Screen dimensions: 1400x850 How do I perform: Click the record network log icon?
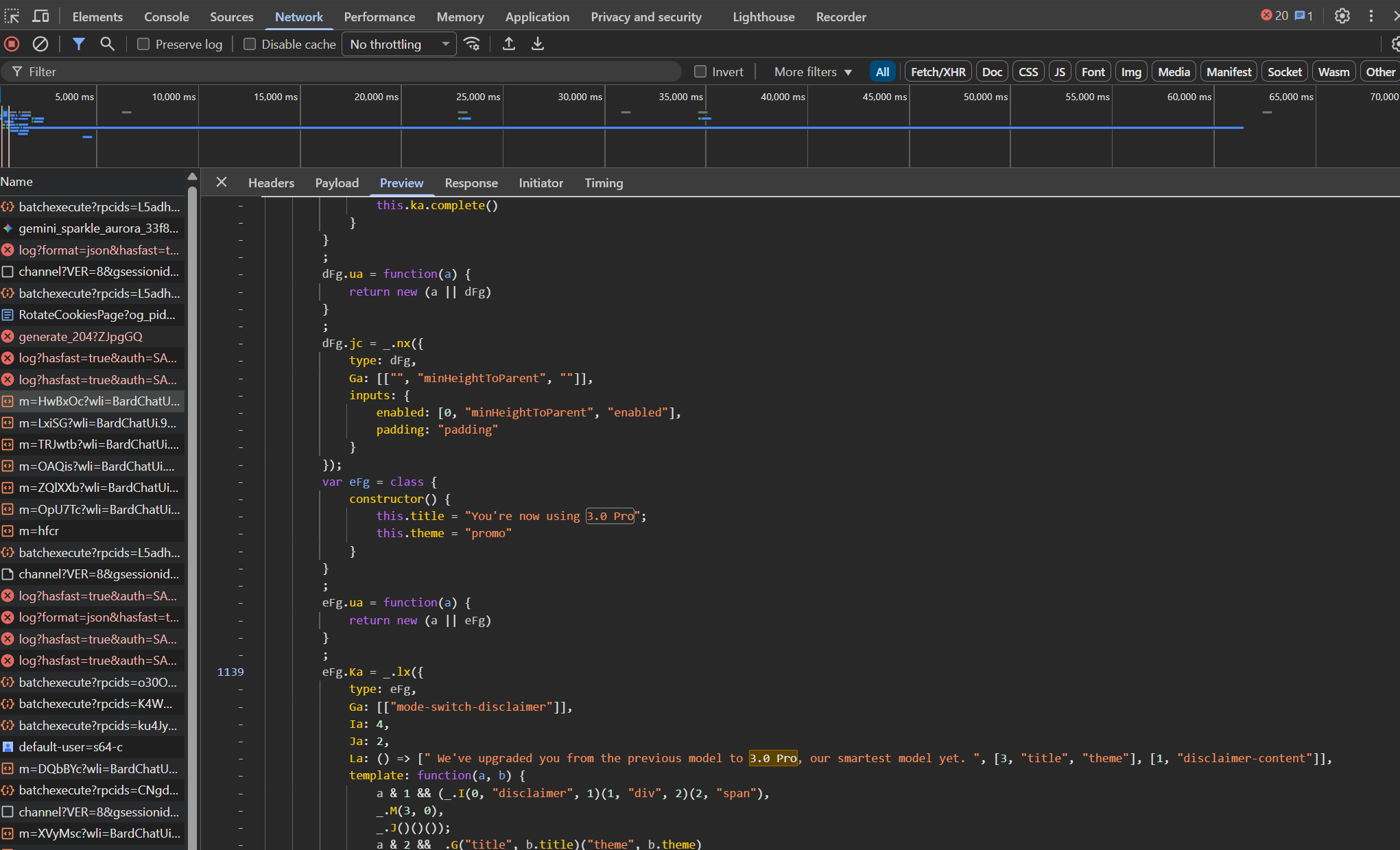(12, 44)
